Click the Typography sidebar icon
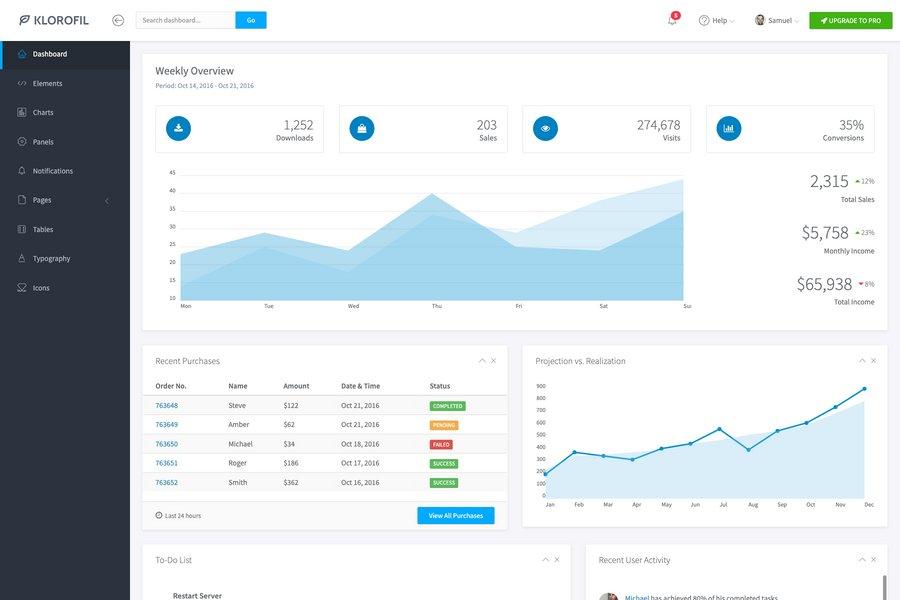The width and height of the screenshot is (900, 600). [x=19, y=256]
